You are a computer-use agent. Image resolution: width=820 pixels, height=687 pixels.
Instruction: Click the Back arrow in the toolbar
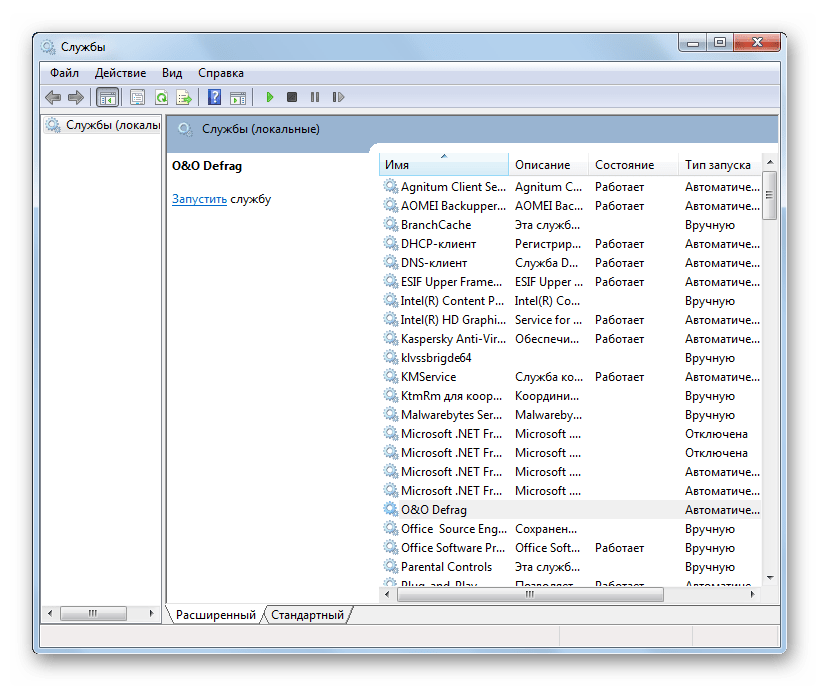(x=53, y=97)
